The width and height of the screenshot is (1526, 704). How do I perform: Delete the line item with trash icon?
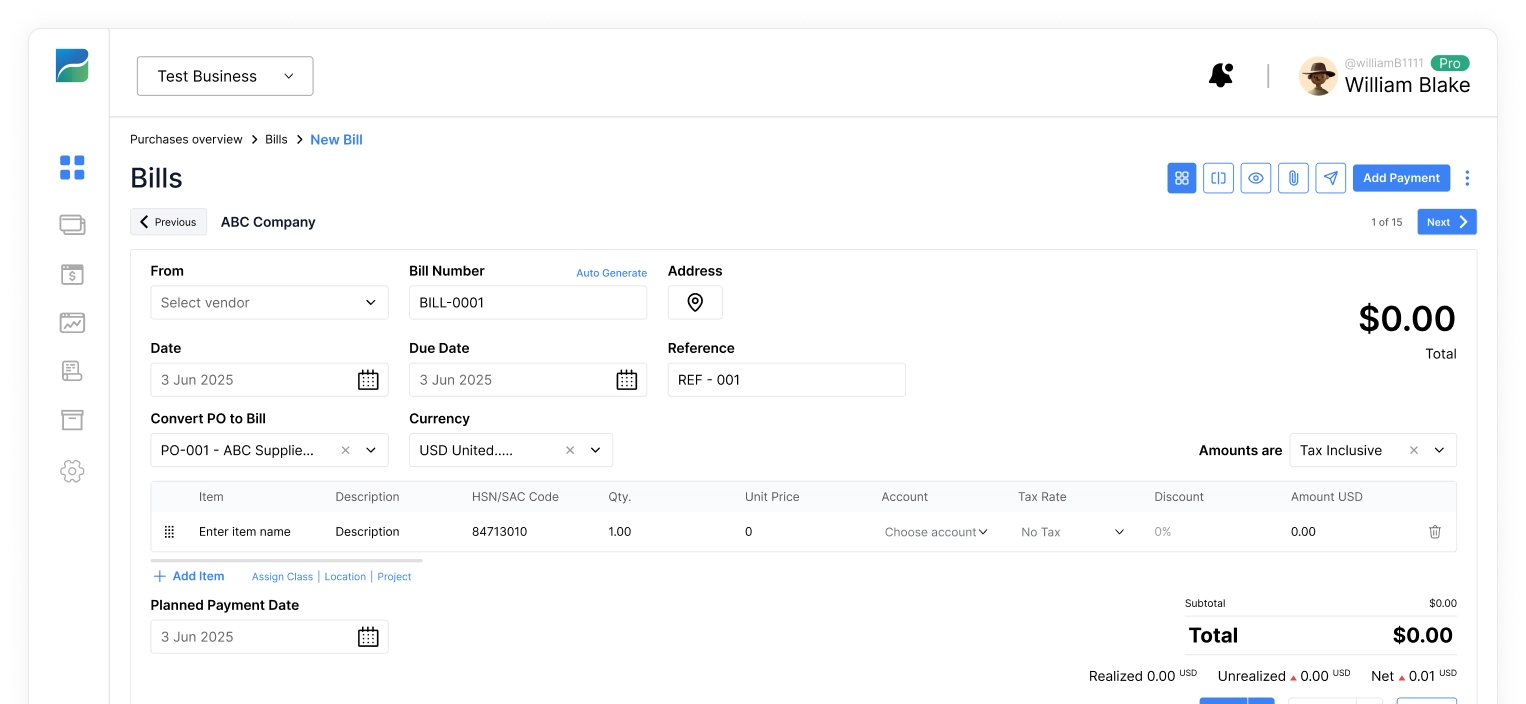coord(1435,532)
